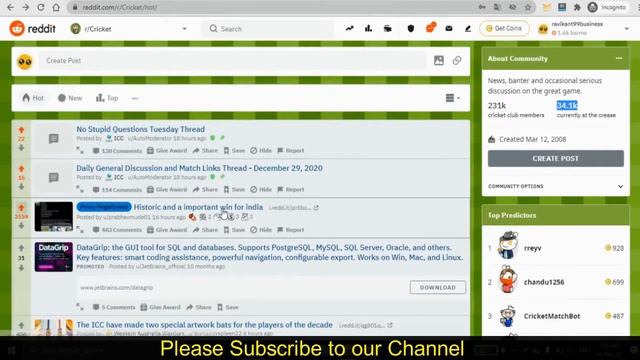Focus the Reddit search field
Image resolution: width=640 pixels, height=360 pixels.
(267, 29)
